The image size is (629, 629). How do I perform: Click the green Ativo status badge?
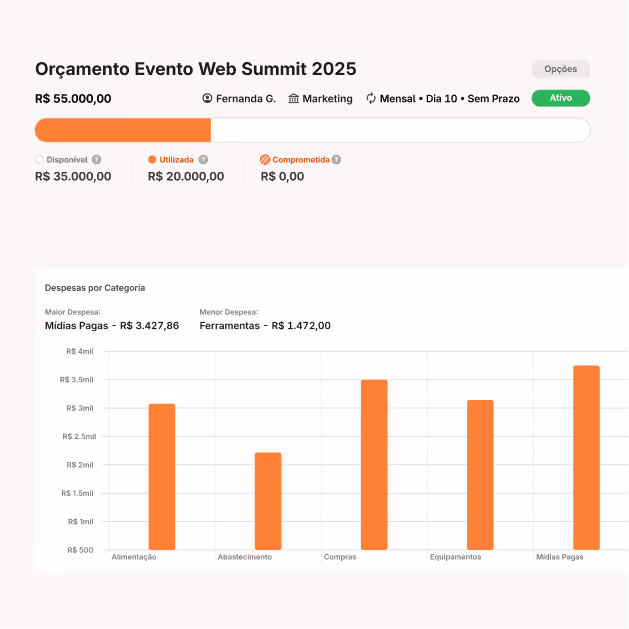coord(560,98)
